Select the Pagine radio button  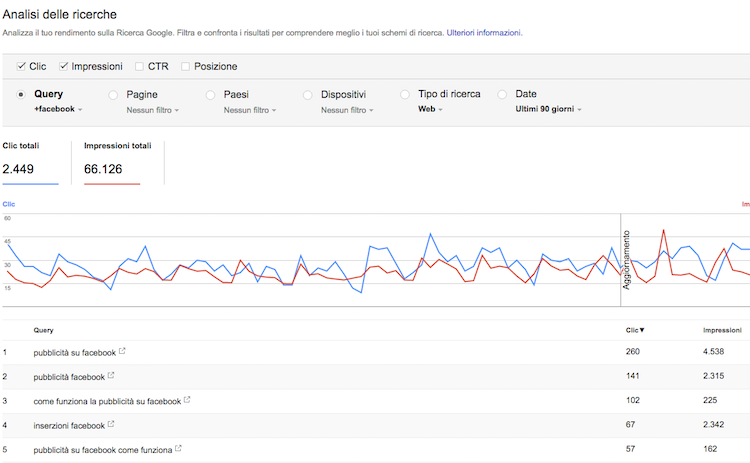(113, 95)
